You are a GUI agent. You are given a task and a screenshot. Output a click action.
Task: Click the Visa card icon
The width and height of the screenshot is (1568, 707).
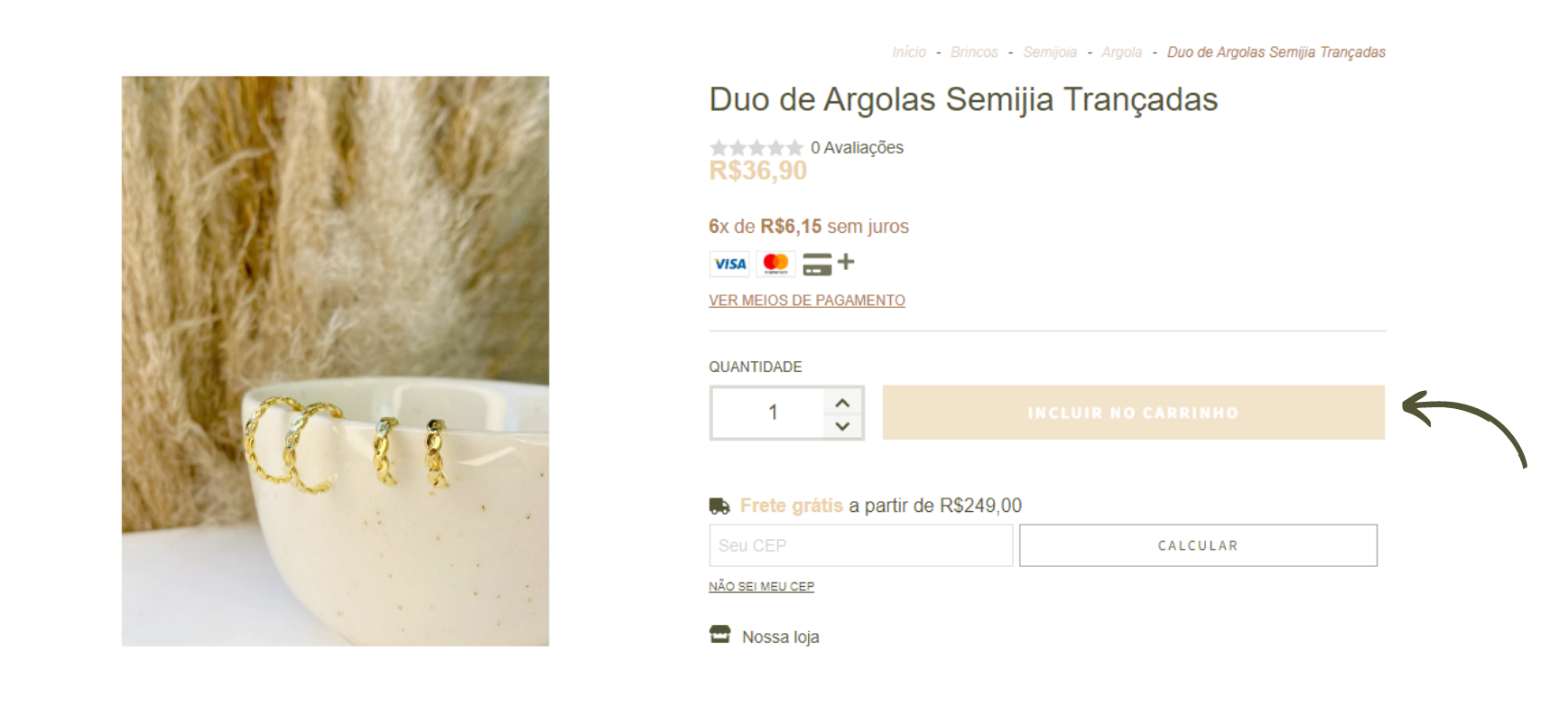click(729, 264)
